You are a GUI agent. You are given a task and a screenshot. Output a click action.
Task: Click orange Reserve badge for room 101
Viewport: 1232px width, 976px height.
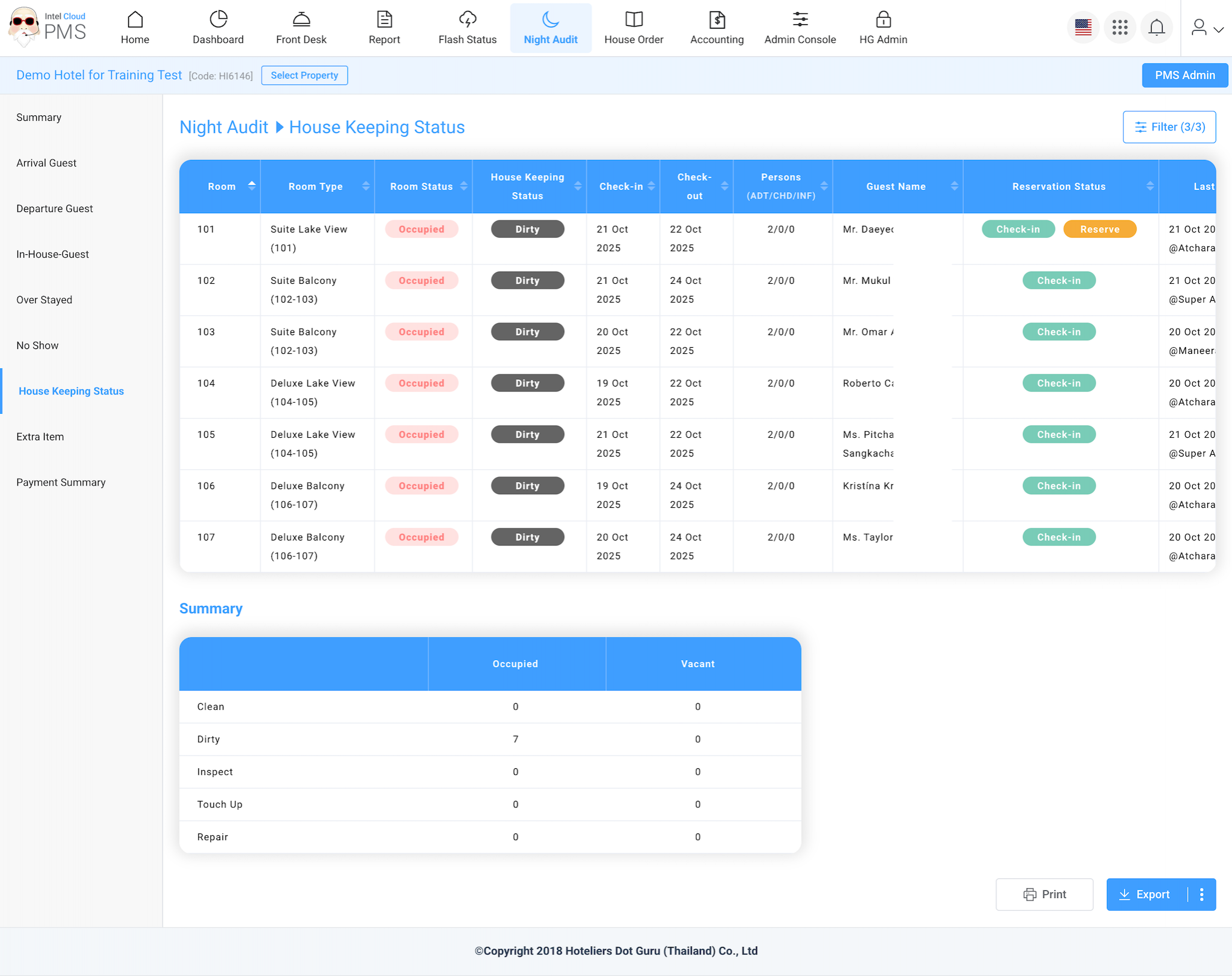tap(1099, 229)
